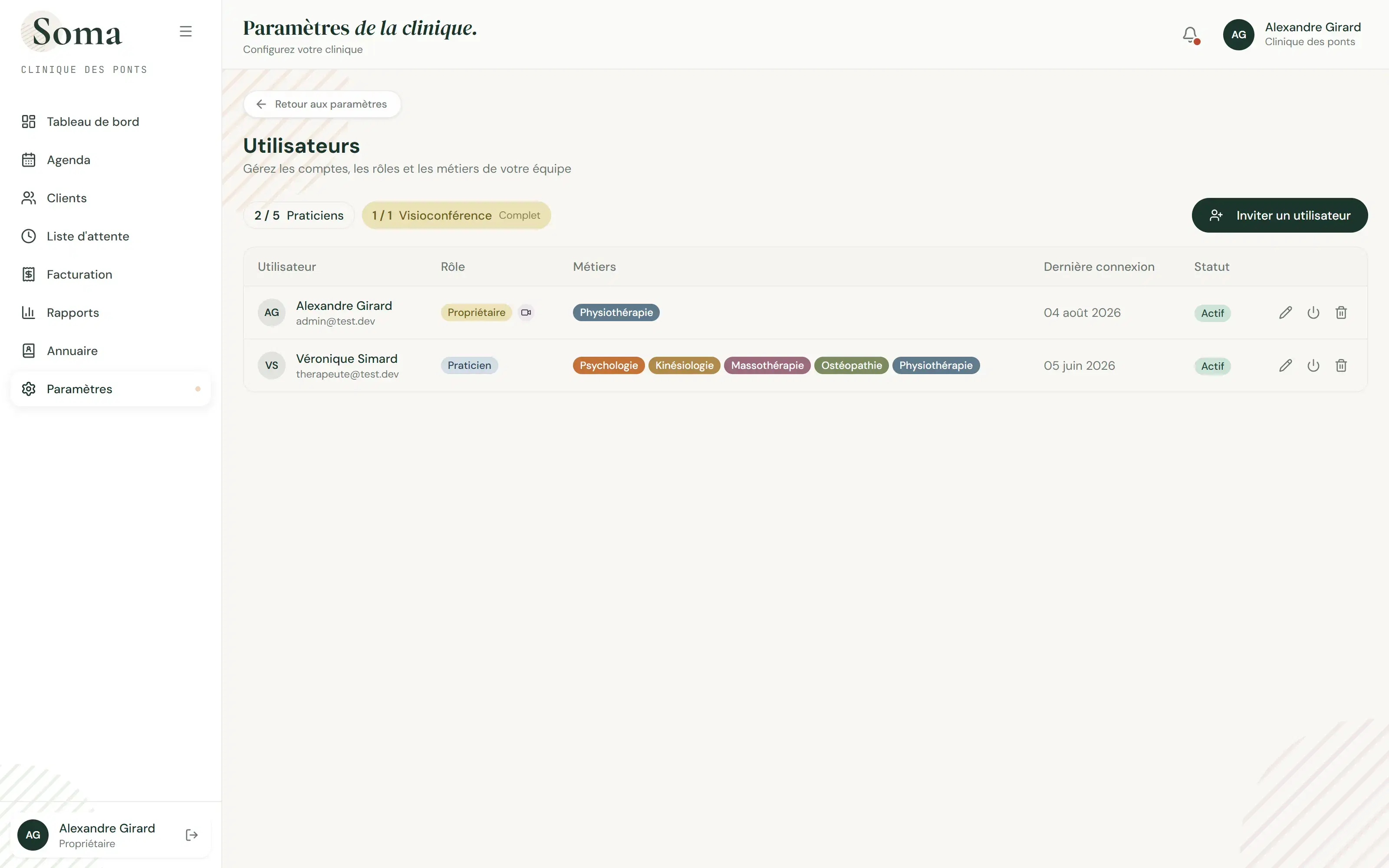Click the Psychologie tag for Véronique Simard
This screenshot has height=868, width=1389.
[x=609, y=365]
